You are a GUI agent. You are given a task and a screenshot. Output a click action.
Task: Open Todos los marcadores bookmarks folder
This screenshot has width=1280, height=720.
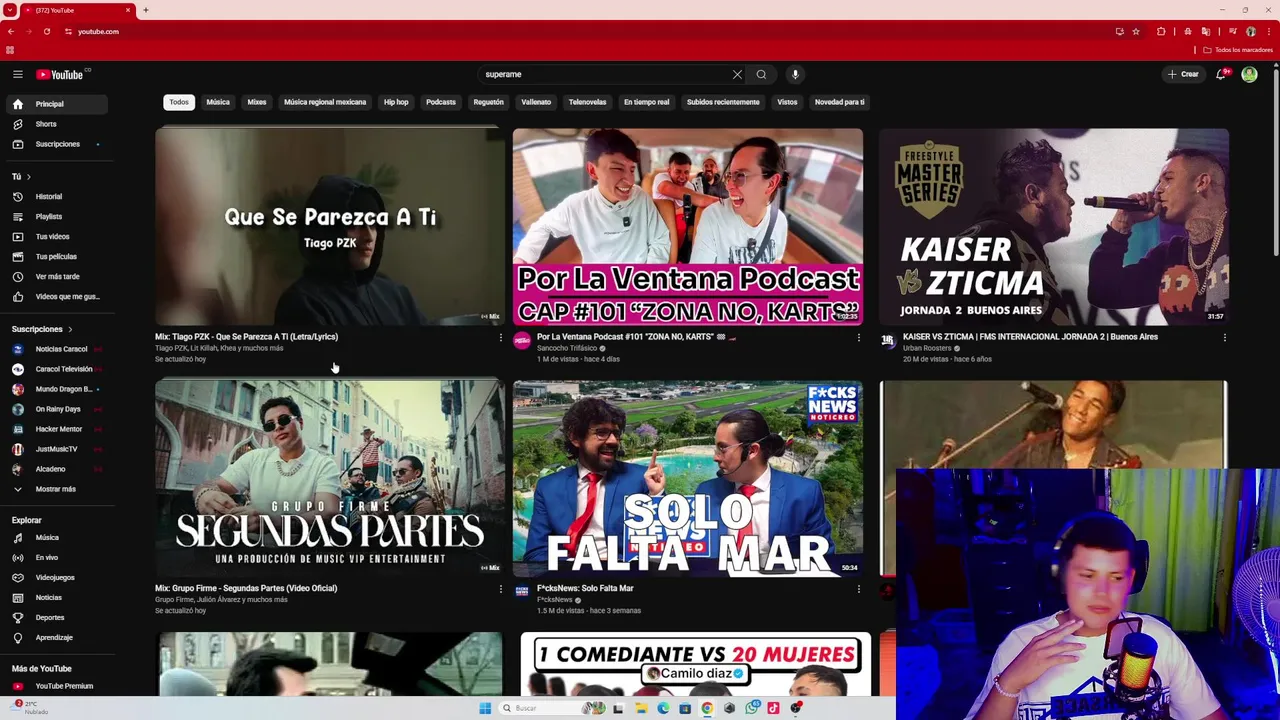1238,50
